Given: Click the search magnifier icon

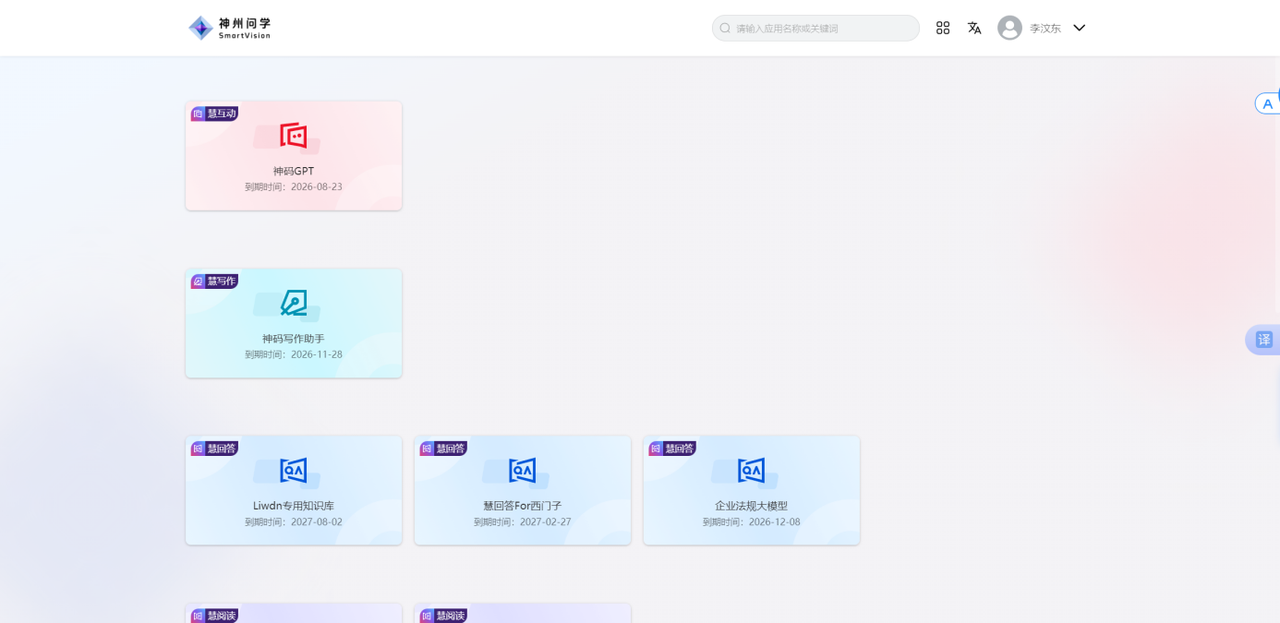Looking at the screenshot, I should tap(726, 28).
